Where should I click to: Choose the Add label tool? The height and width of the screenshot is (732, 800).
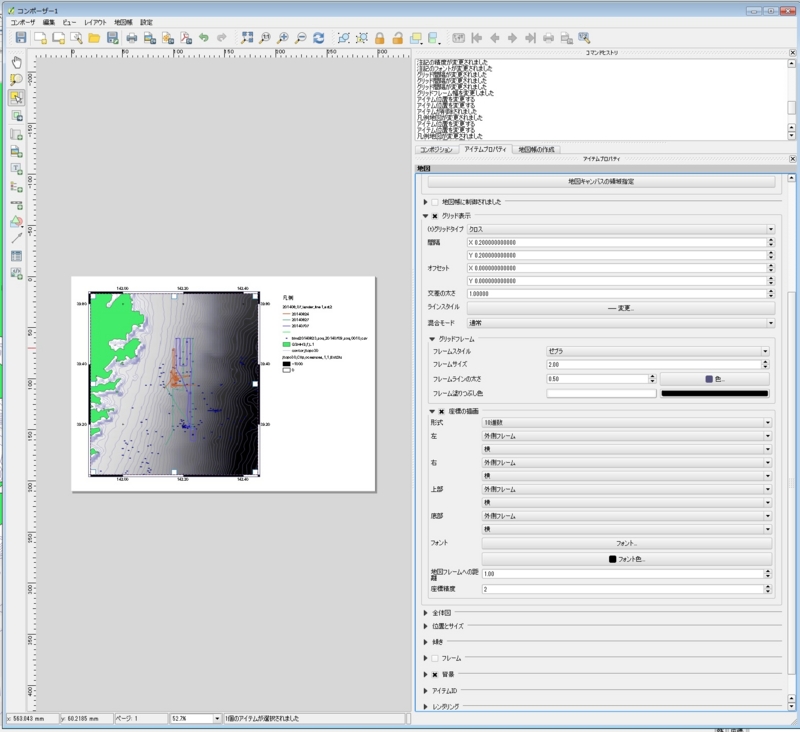coord(16,169)
